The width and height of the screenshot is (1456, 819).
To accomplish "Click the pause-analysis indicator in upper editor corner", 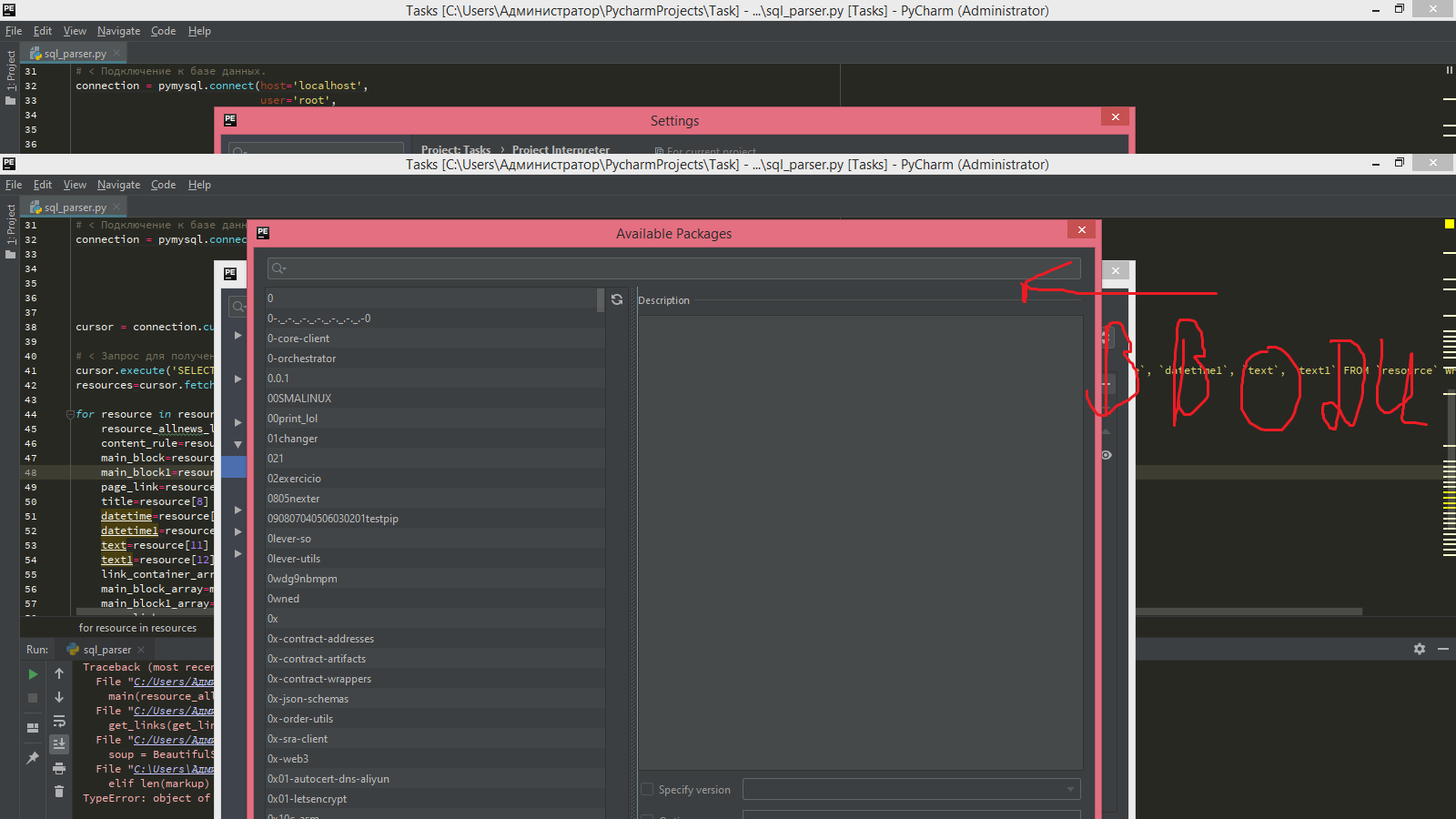I will coord(1450,70).
